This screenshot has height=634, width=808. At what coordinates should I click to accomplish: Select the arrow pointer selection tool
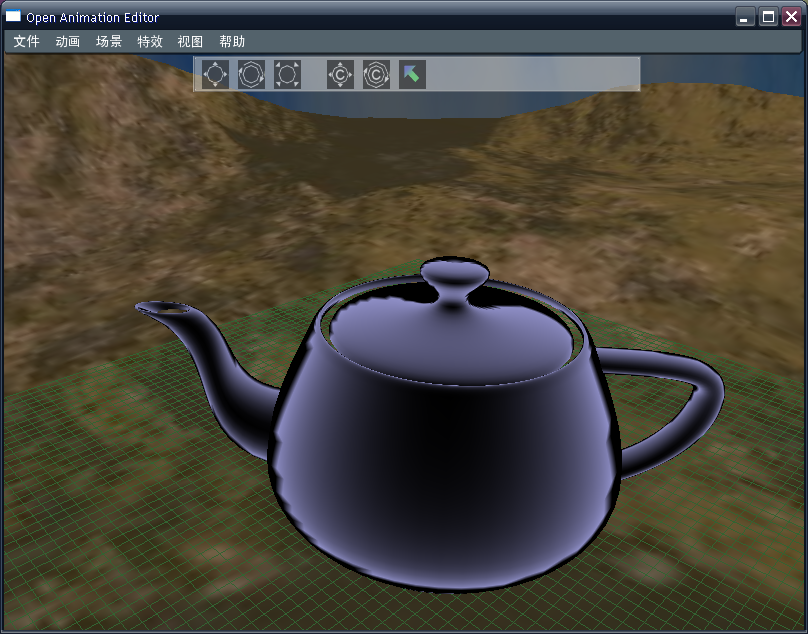coord(412,74)
